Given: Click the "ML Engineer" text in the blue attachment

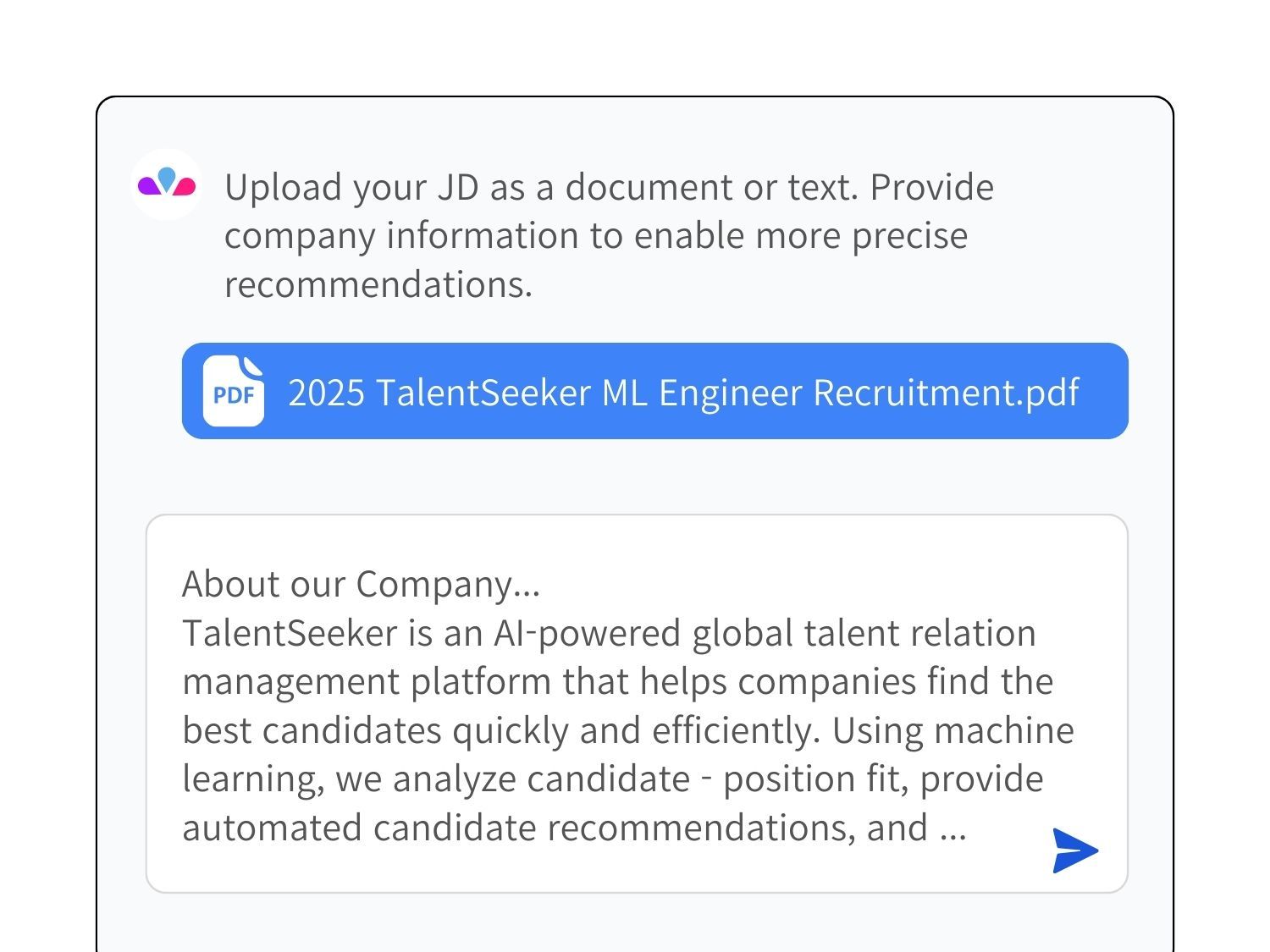Looking at the screenshot, I should [702, 393].
